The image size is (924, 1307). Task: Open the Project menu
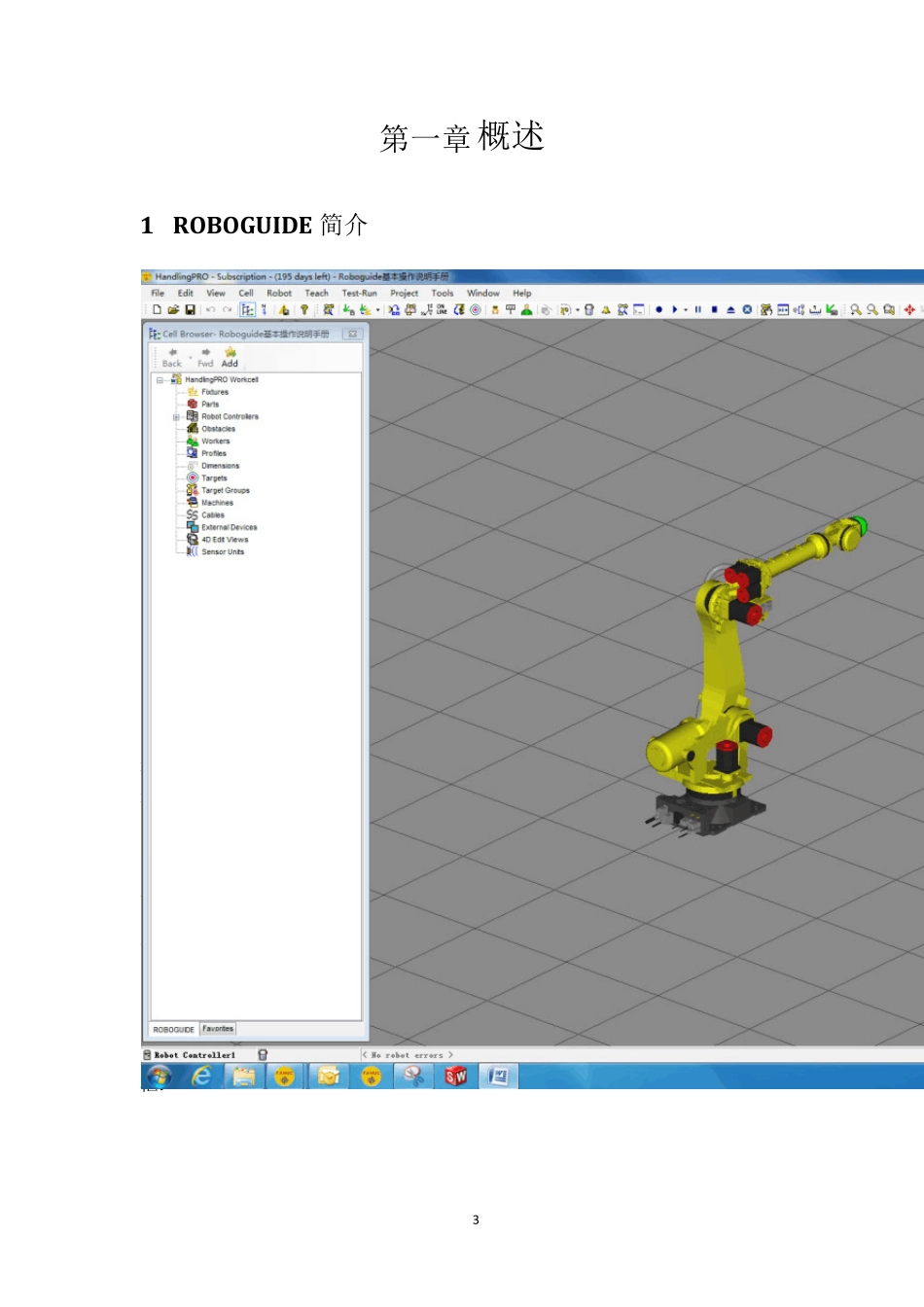point(404,293)
